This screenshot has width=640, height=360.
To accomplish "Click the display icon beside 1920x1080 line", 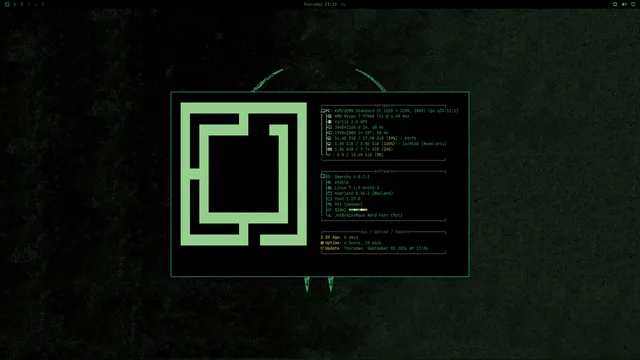I will pyautogui.click(x=329, y=133).
